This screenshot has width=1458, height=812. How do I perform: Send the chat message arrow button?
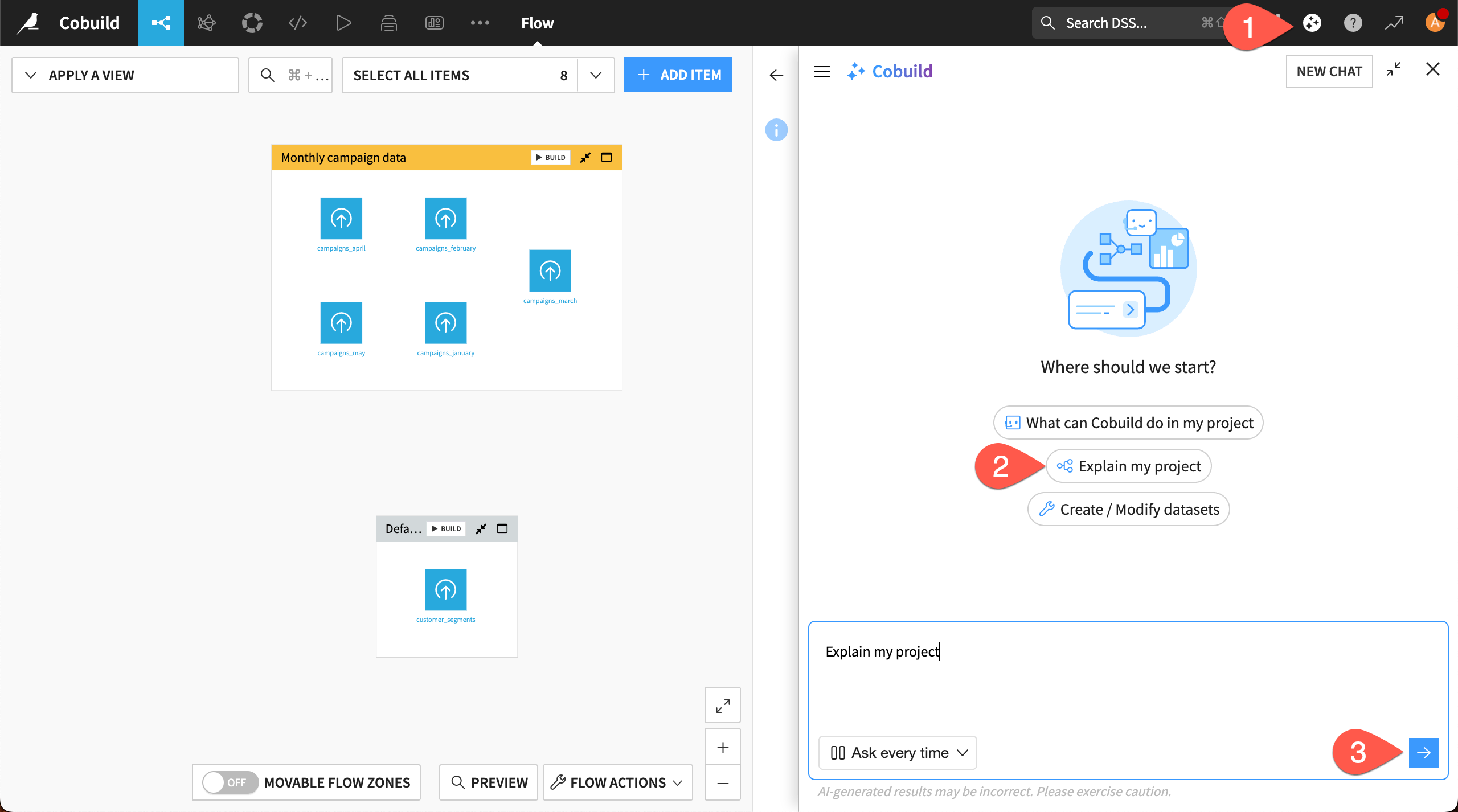coord(1424,753)
